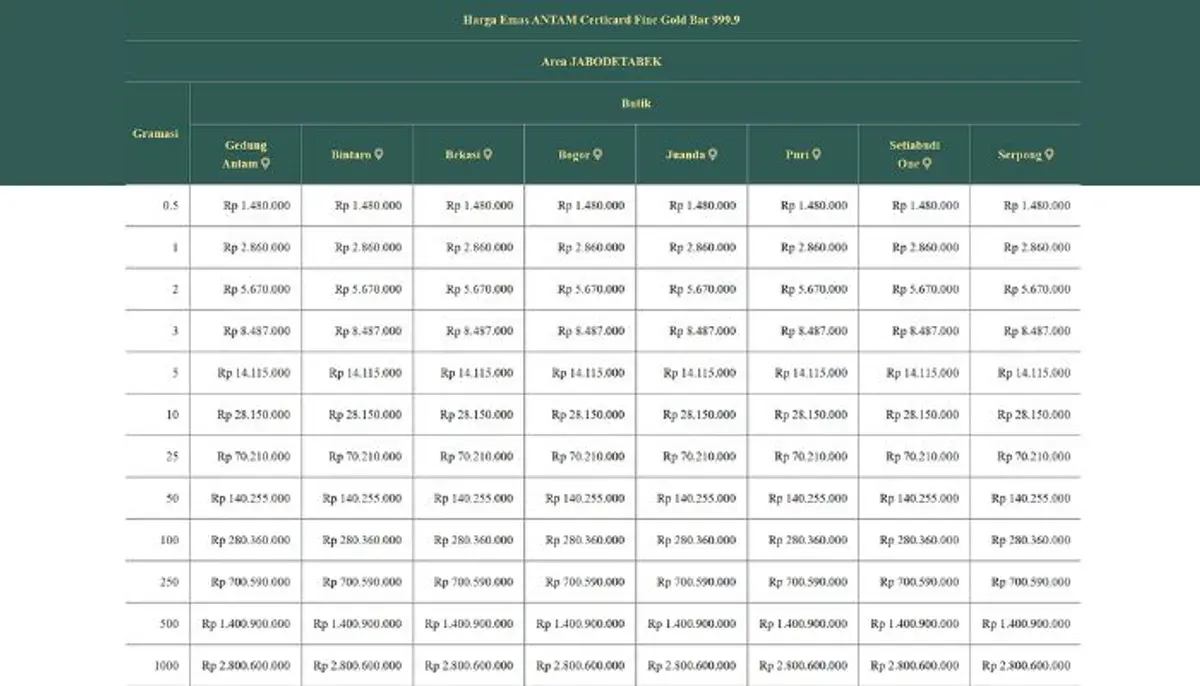Click Serpong price for 1000 grams
1200x686 pixels.
[x=1026, y=666]
